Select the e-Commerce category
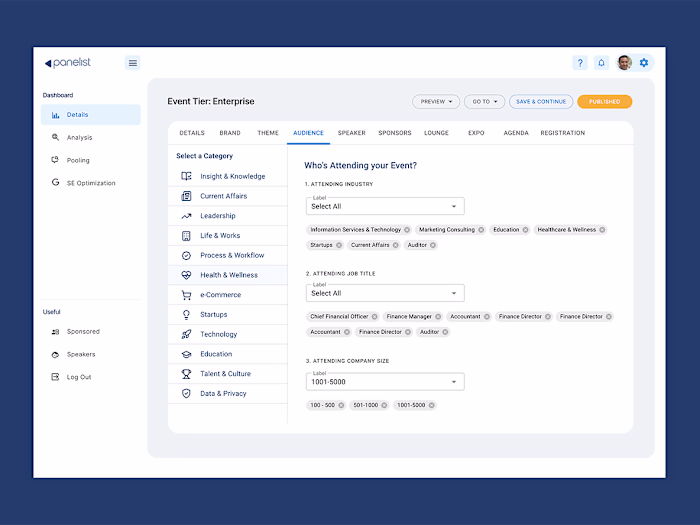 (228, 295)
